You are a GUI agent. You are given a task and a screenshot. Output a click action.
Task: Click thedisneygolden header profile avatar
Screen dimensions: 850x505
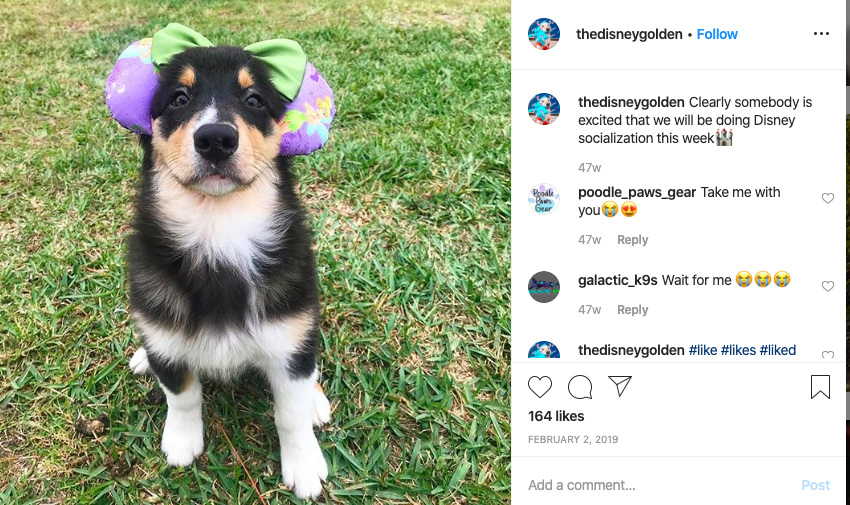544,34
